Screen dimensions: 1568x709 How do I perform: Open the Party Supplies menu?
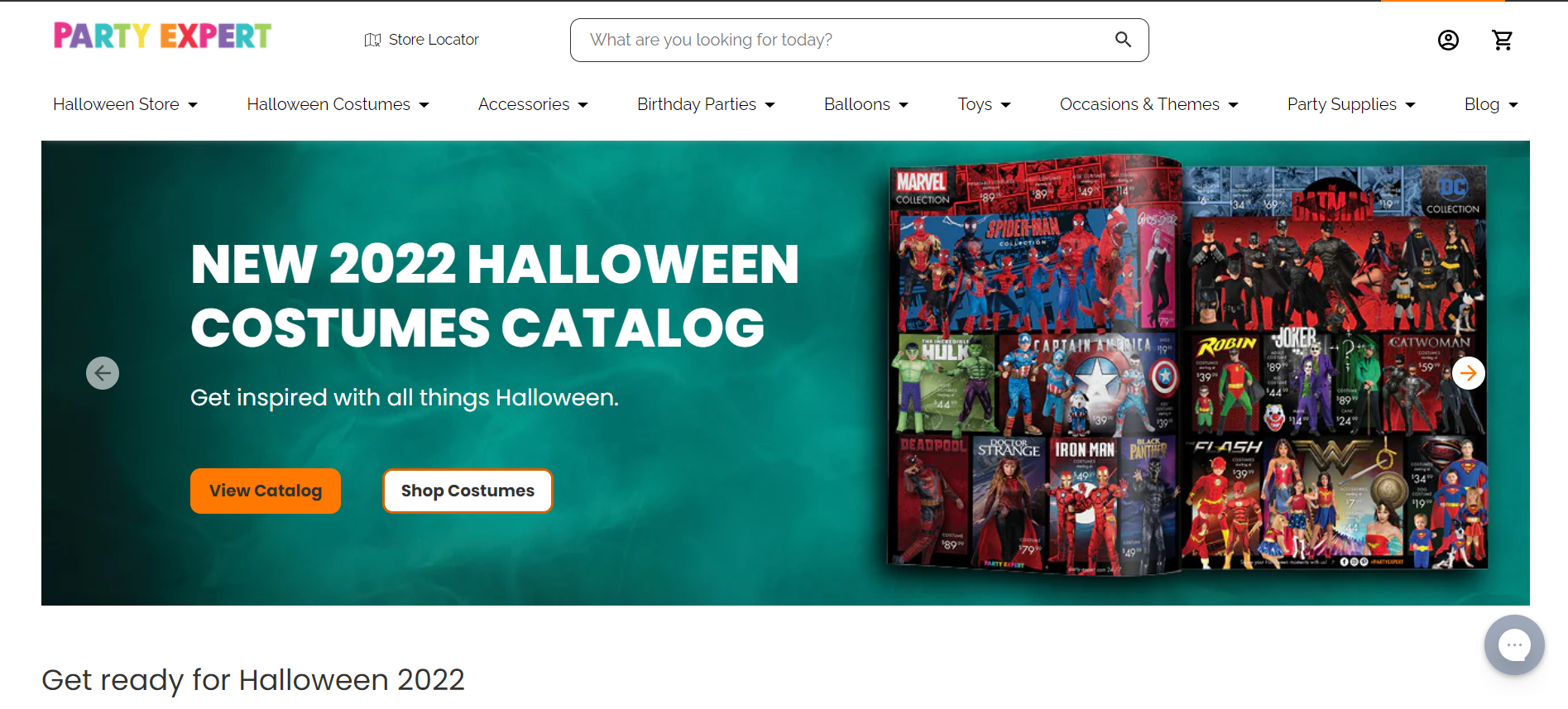tap(1351, 104)
